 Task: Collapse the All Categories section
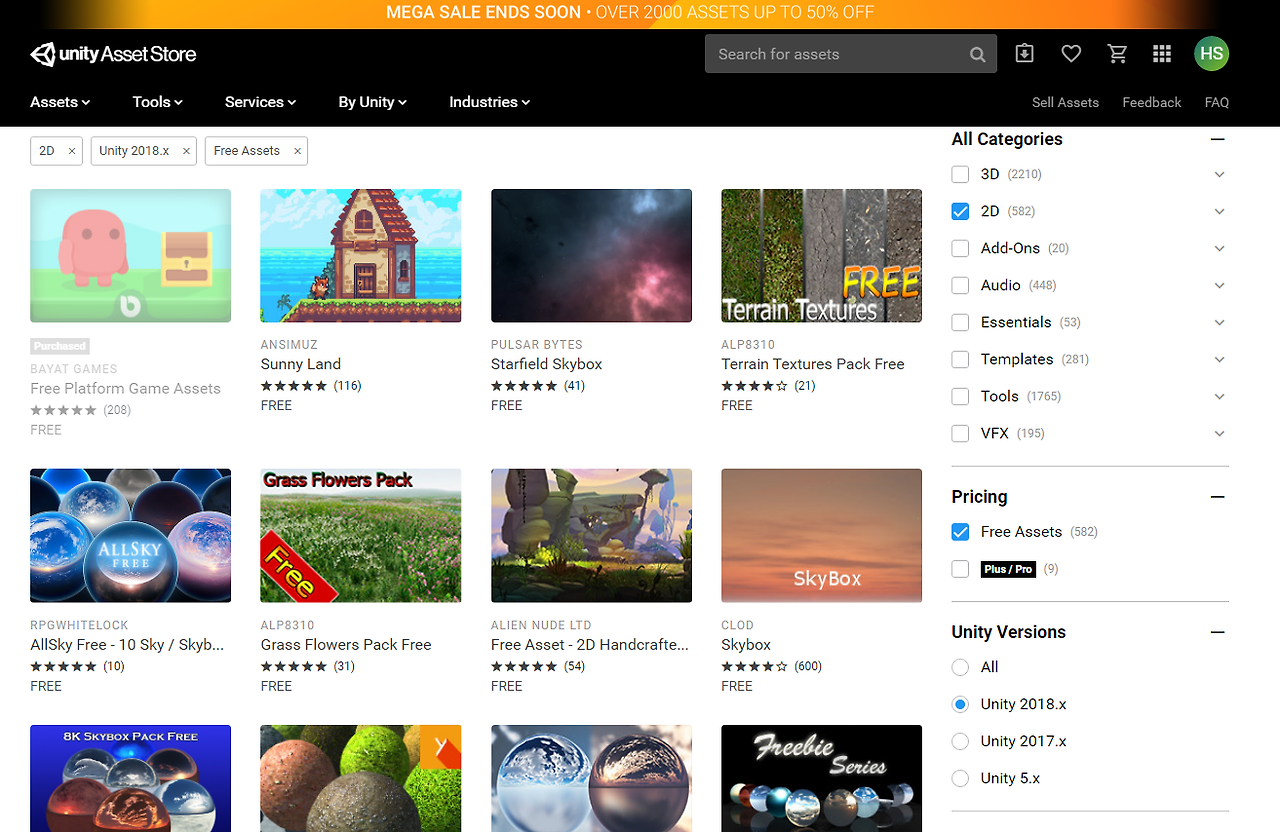pyautogui.click(x=1217, y=139)
